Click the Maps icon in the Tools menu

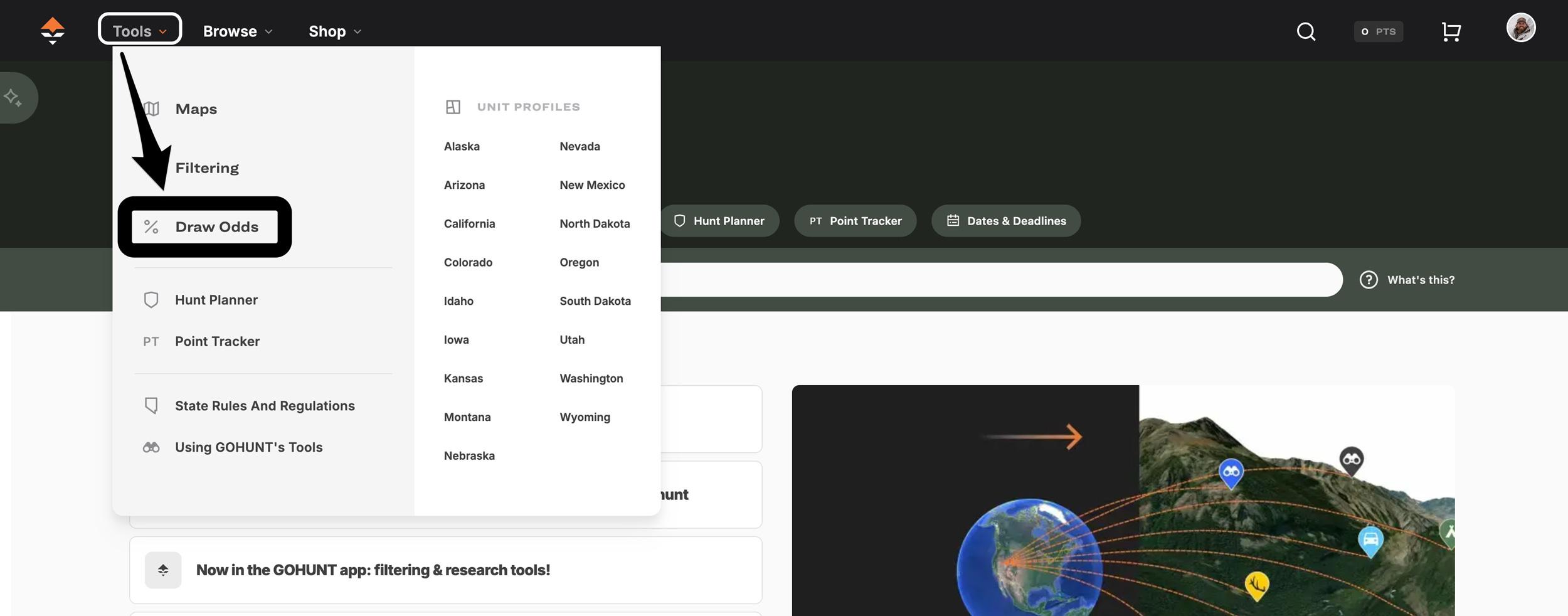point(151,108)
